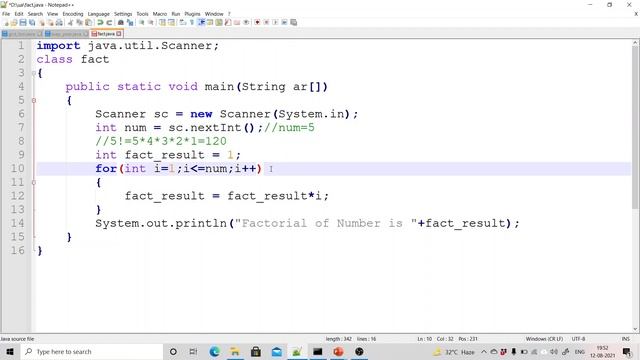Toggle synchronized horizontal scrolling
This screenshot has height=360, width=640.
pyautogui.click(x=171, y=22)
